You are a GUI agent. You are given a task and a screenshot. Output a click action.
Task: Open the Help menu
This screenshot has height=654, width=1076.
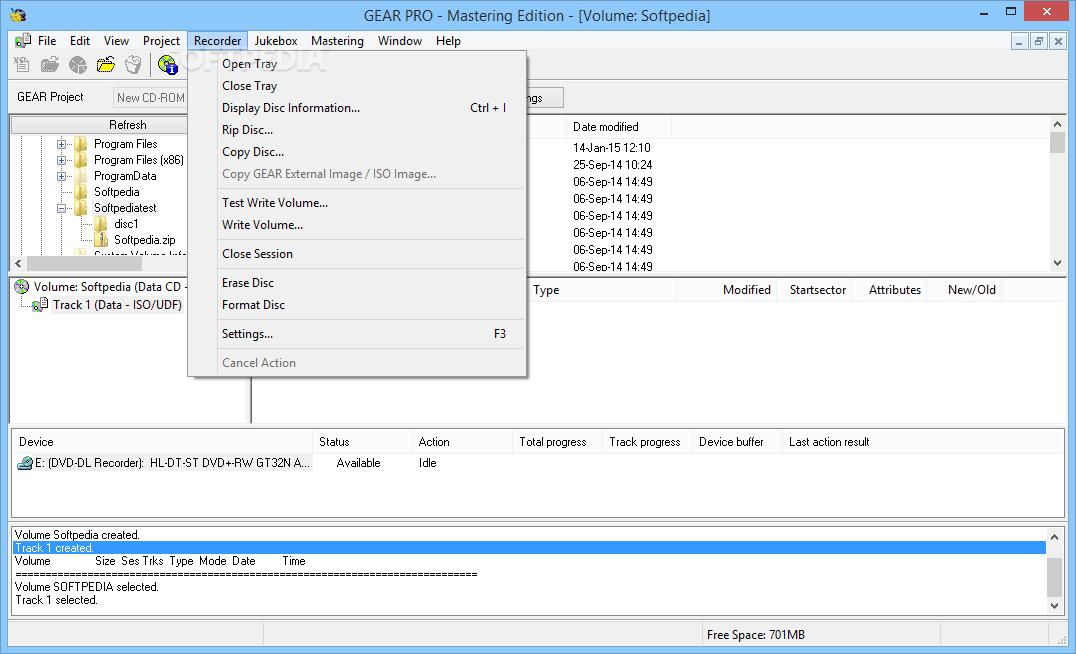448,40
